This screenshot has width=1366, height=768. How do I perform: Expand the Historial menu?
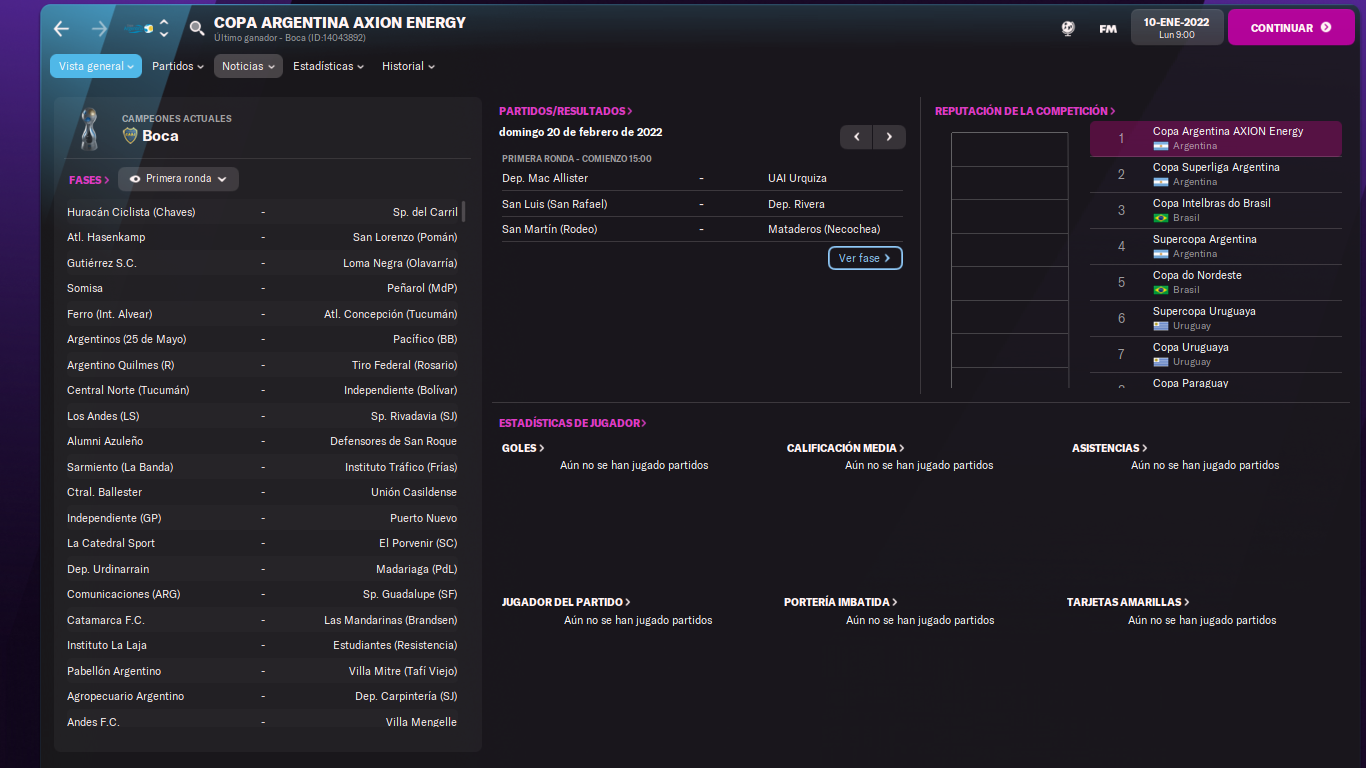coord(408,66)
